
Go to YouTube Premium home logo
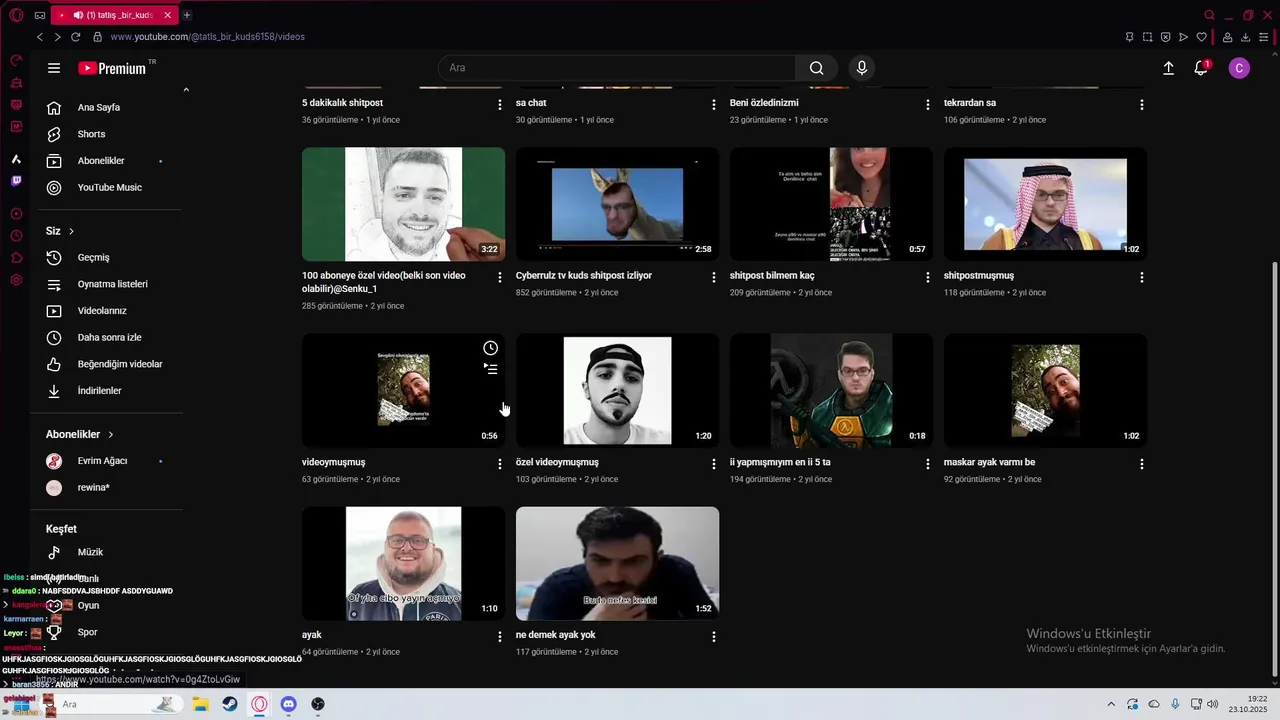112,68
